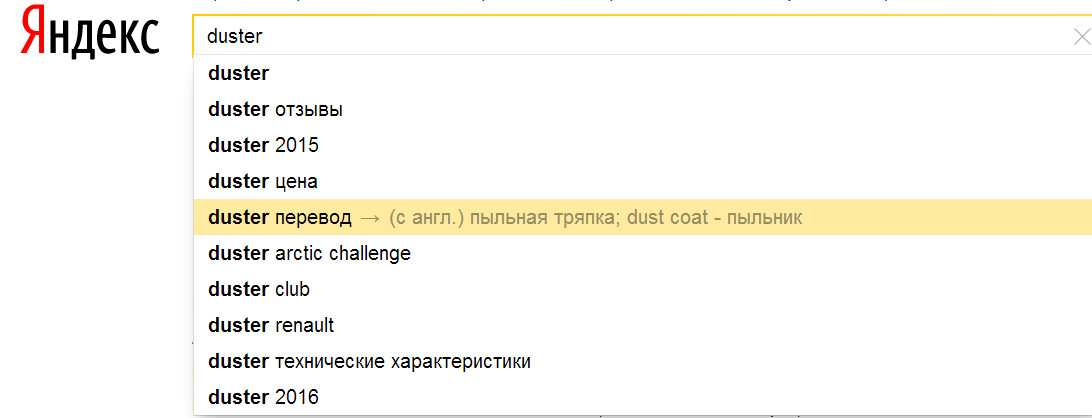Image resolution: width=1092 pixels, height=418 pixels.
Task: Select the plain "duster" suggestion
Action: [642, 73]
